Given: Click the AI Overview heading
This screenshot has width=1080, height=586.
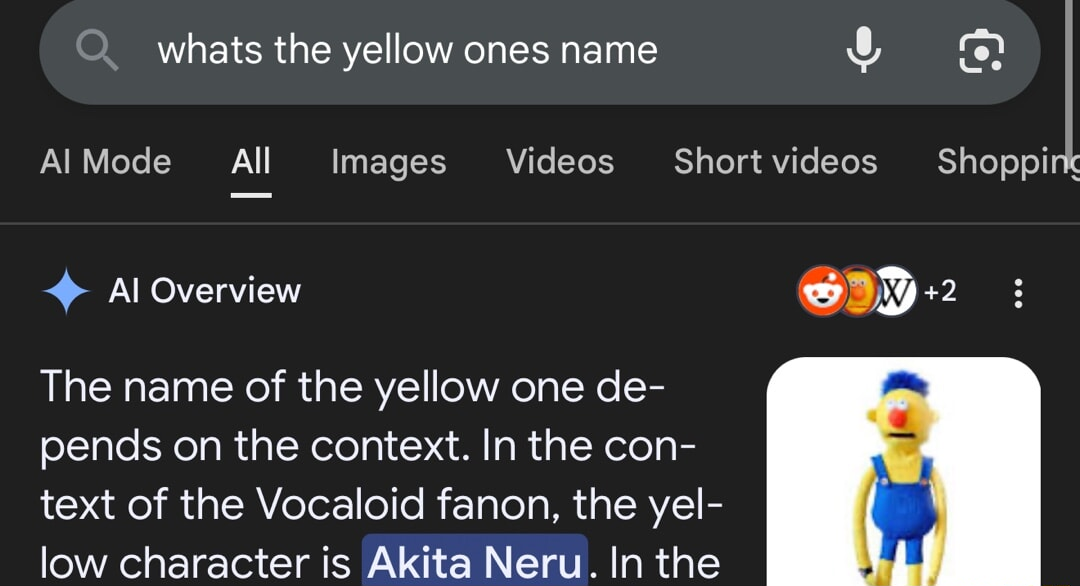Looking at the screenshot, I should click(x=205, y=291).
